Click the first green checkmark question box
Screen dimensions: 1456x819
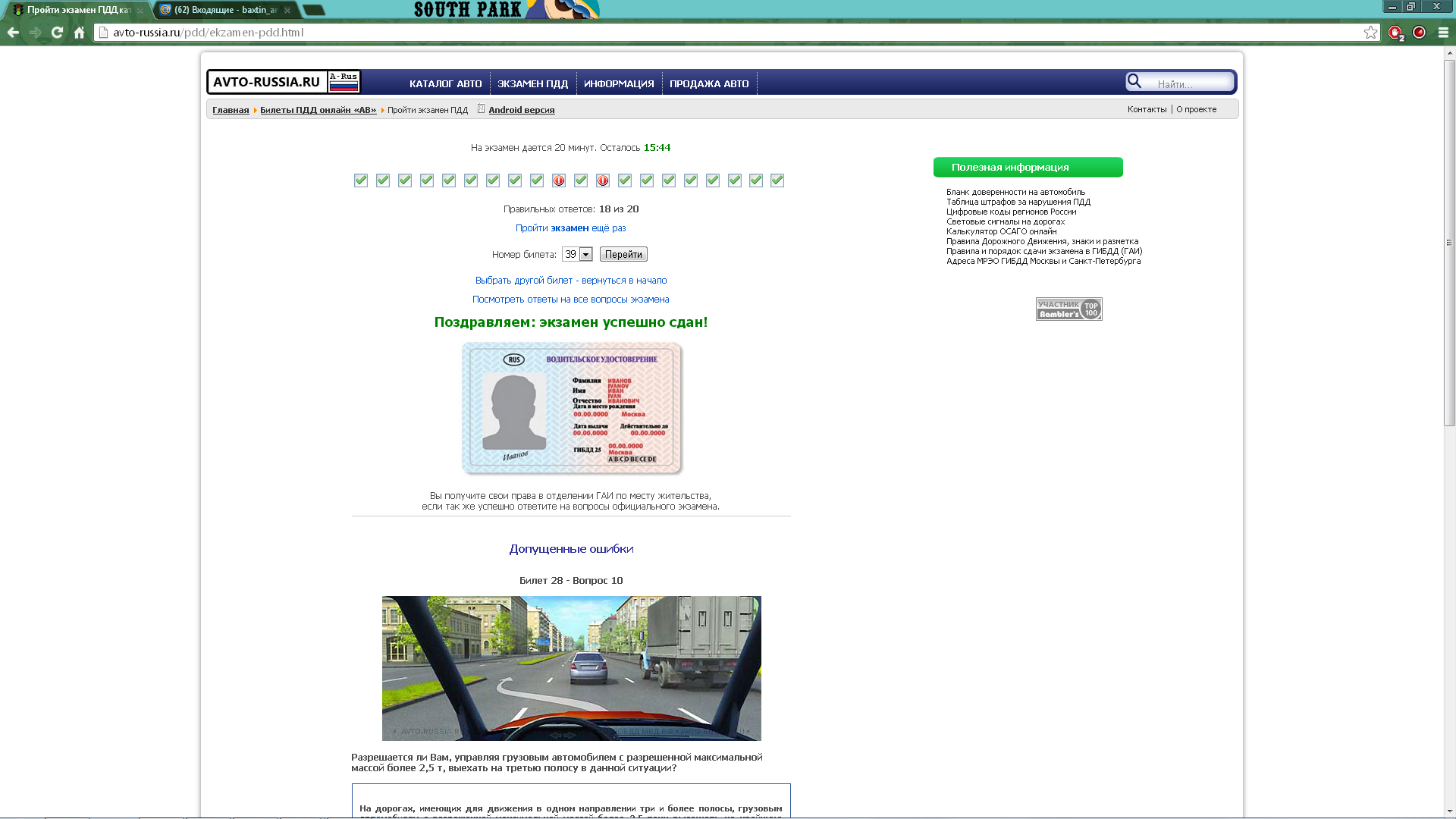[x=361, y=180]
